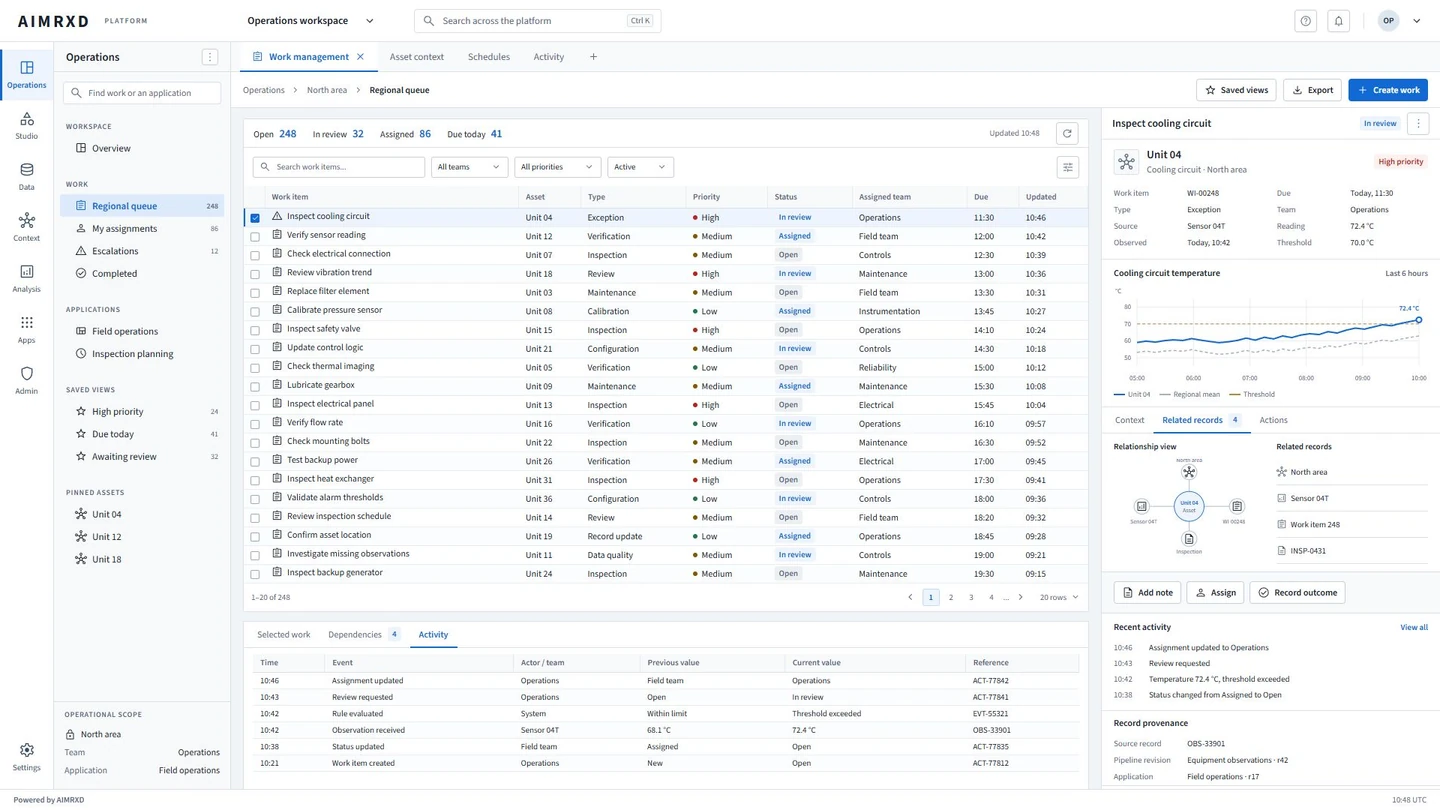Open table filter settings icon

(1067, 167)
